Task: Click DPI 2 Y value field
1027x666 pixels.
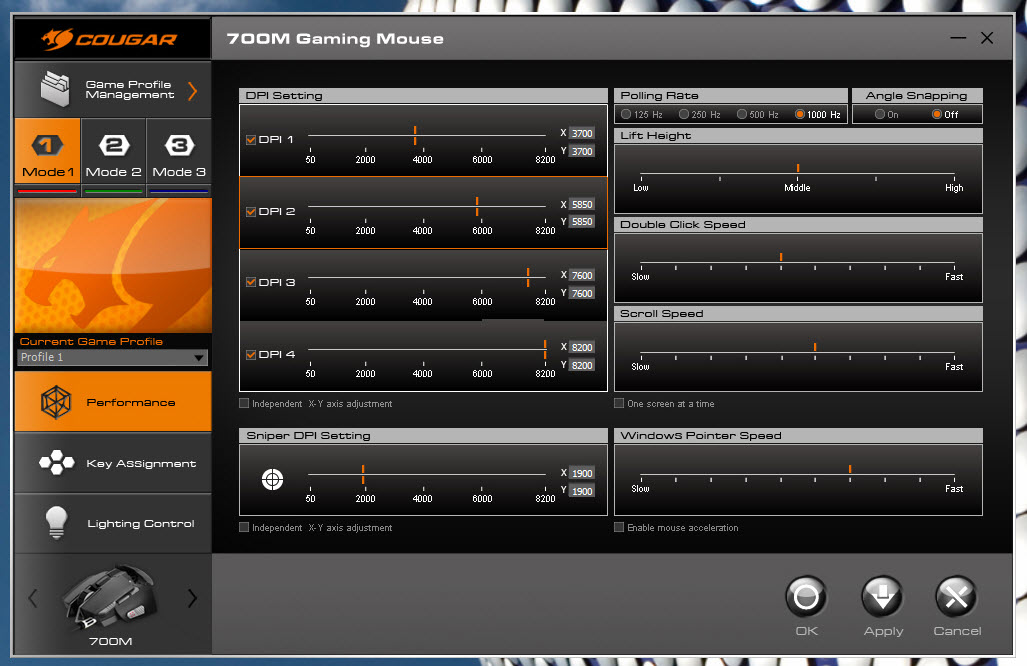Action: (x=582, y=222)
